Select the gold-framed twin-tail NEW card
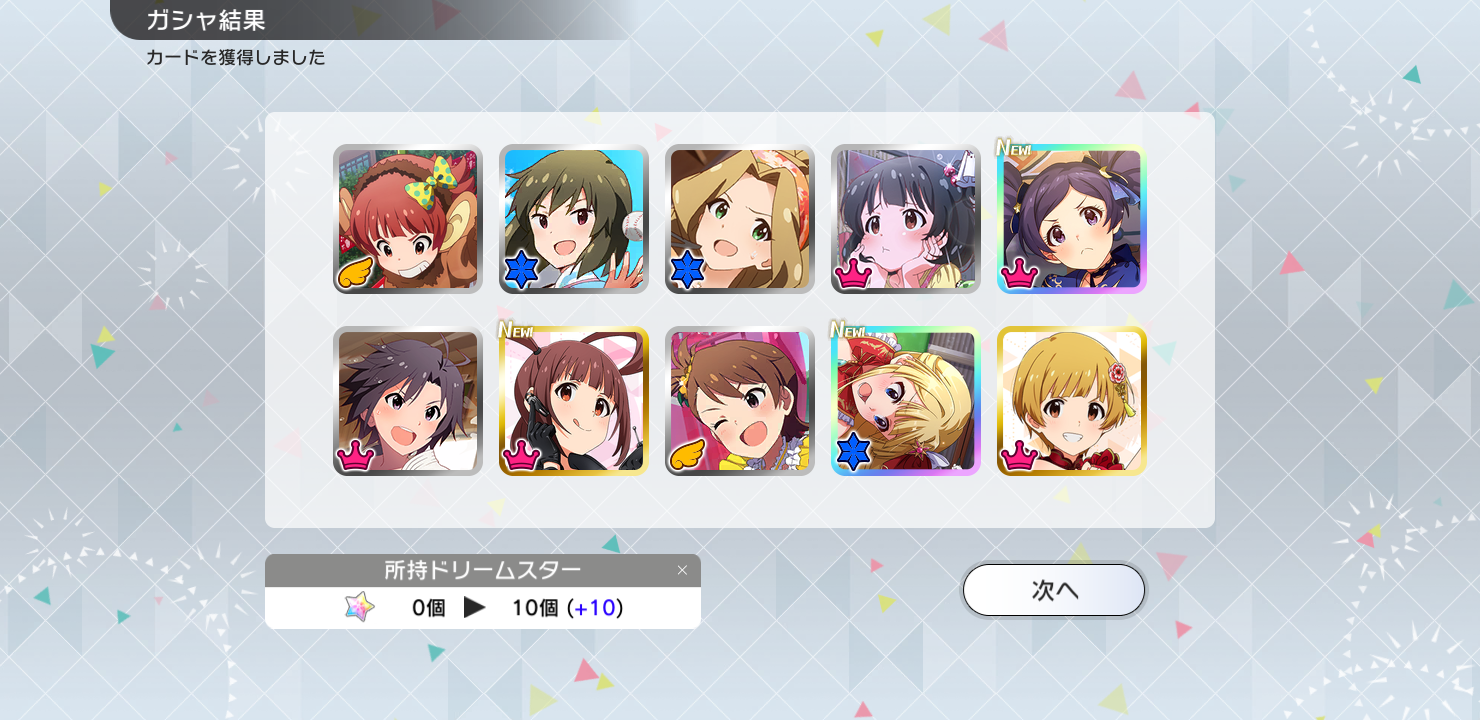 click(574, 401)
